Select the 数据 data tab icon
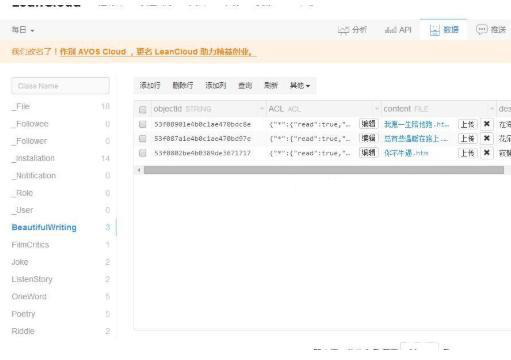Screen dimensions: 511x360 click(x=435, y=30)
